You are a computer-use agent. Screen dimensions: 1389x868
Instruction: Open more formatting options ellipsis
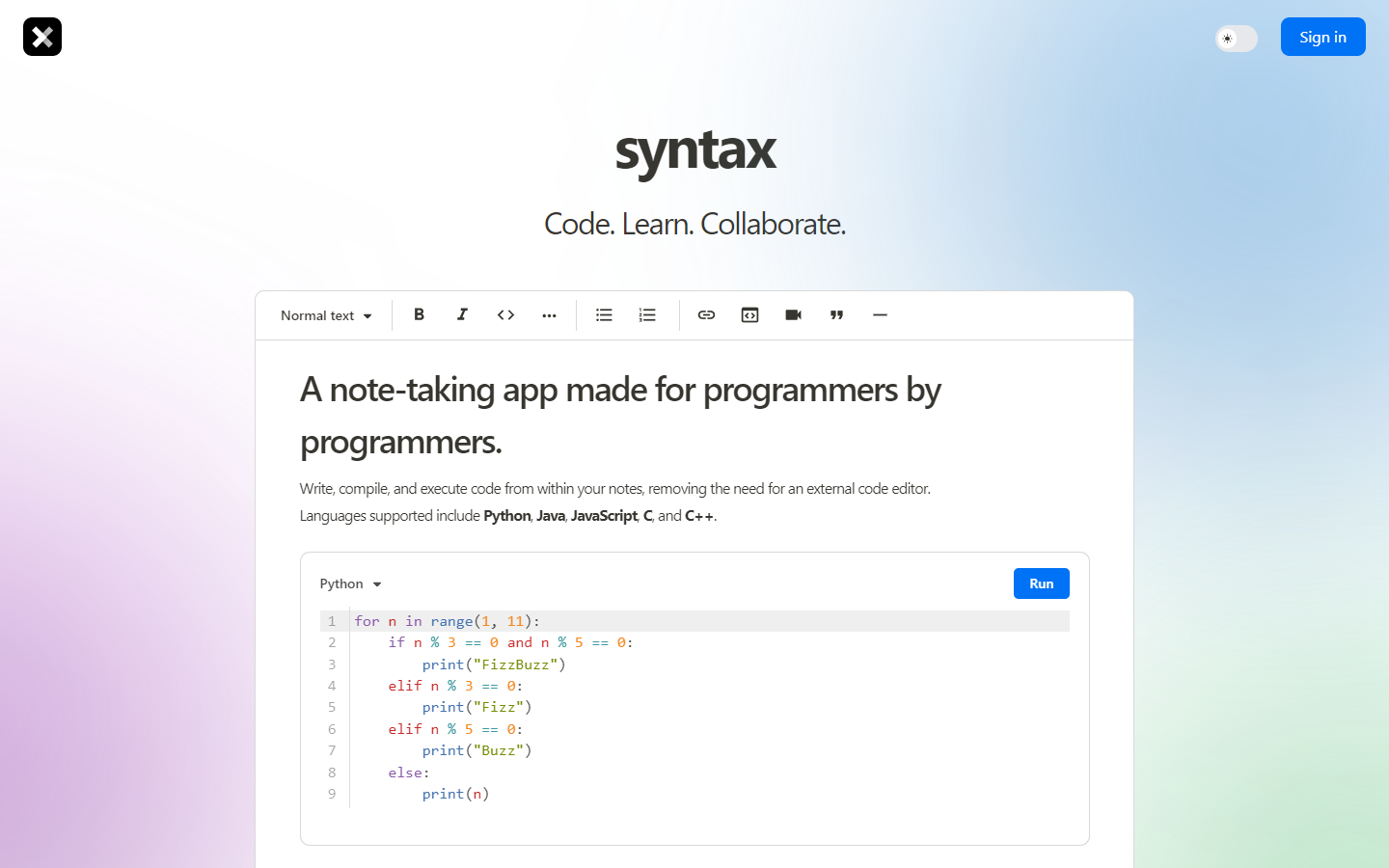click(549, 314)
